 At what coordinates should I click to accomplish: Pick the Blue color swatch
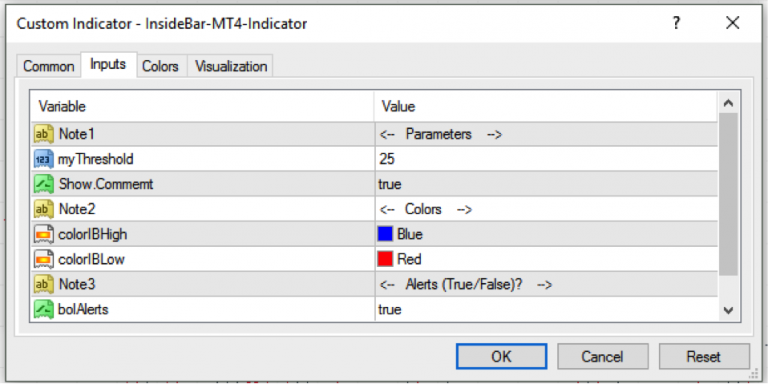pos(385,234)
